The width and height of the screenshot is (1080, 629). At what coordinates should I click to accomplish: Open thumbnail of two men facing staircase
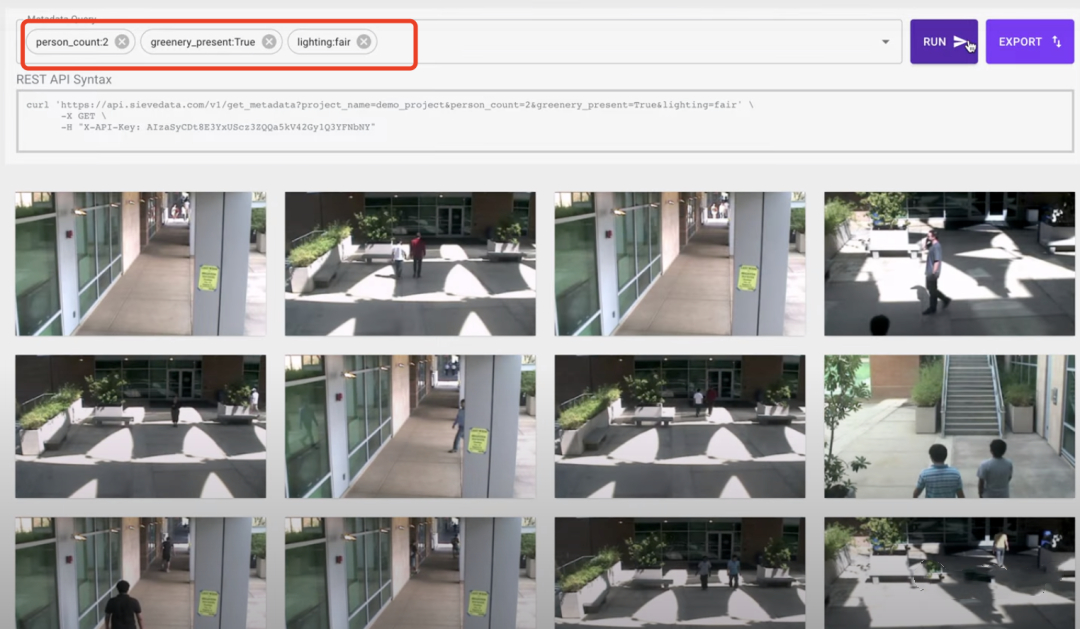949,426
